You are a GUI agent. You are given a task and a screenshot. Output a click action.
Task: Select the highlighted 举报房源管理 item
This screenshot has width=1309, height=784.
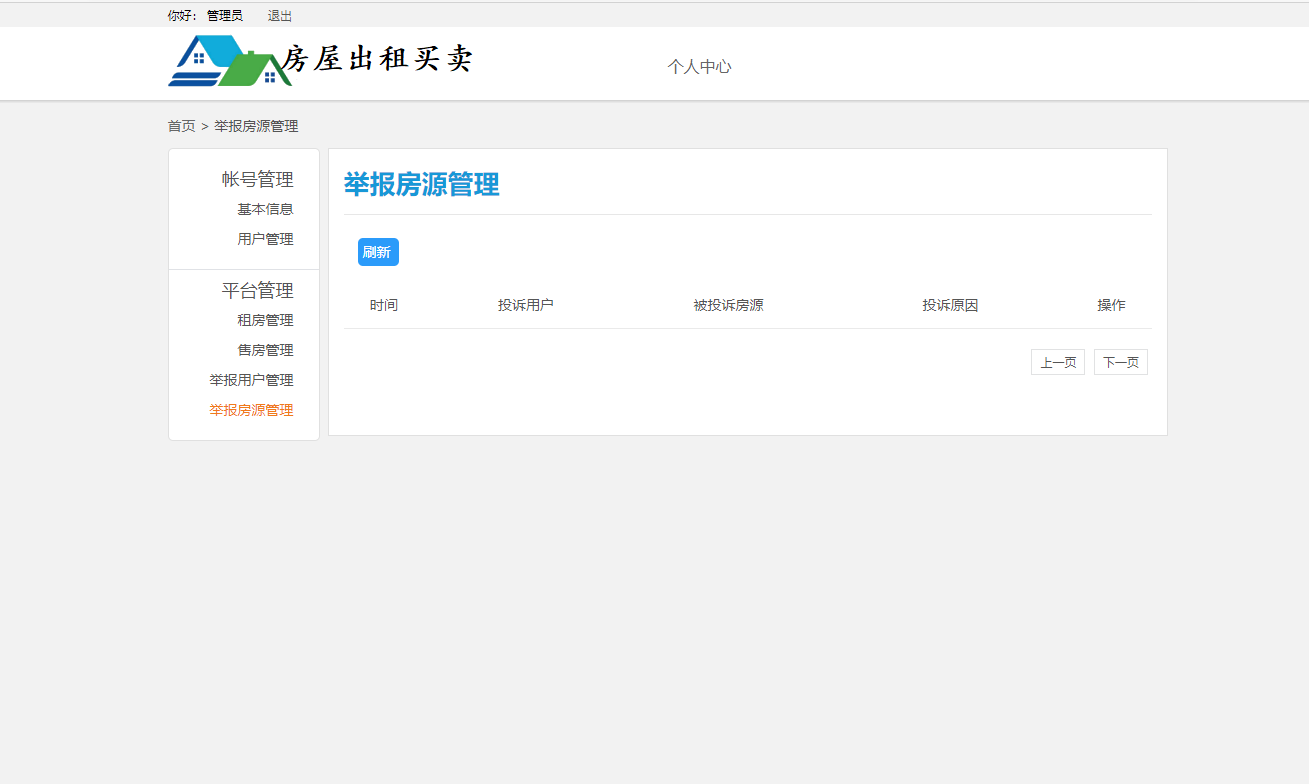(250, 410)
